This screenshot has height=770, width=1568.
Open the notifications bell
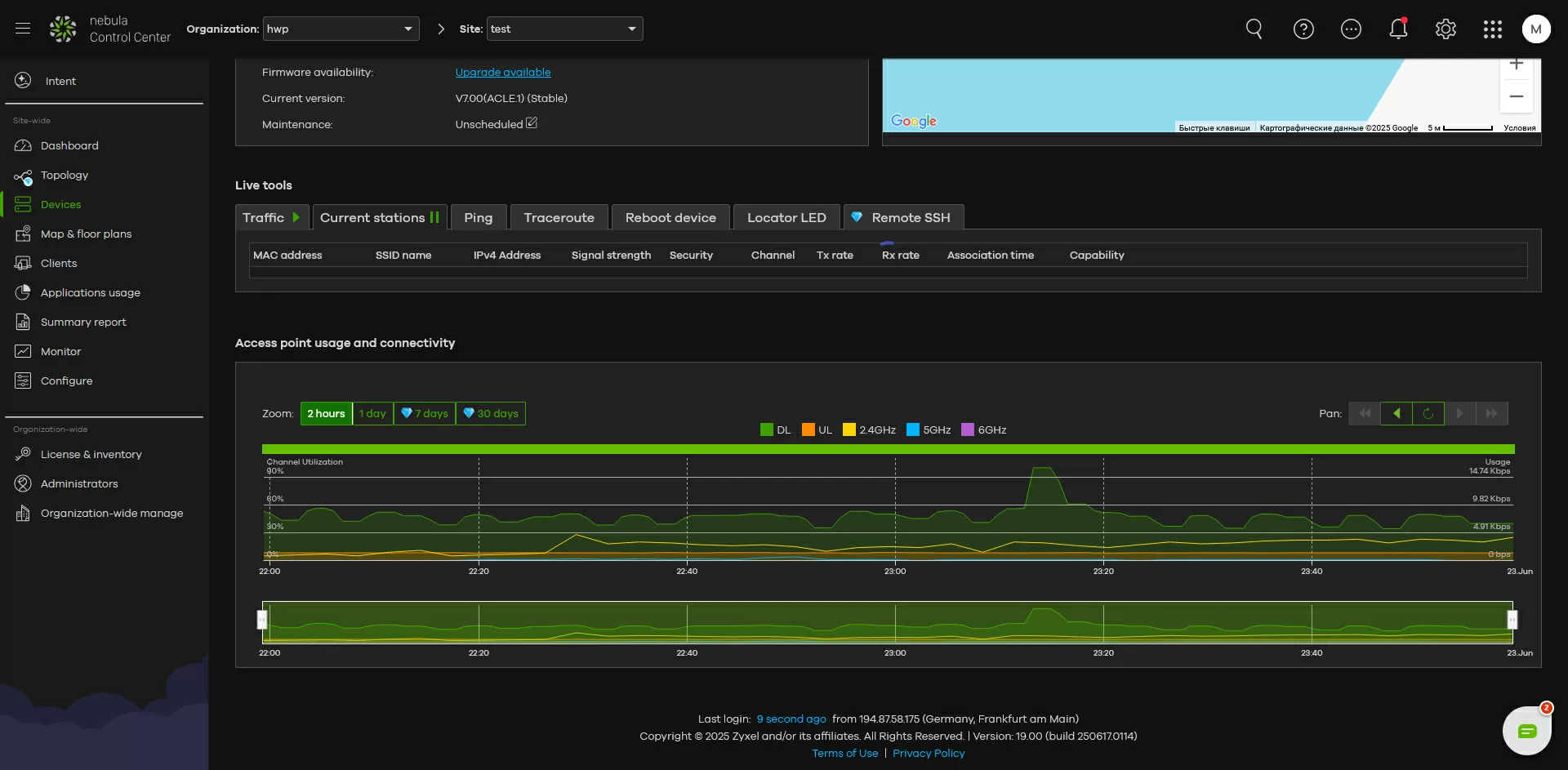click(1398, 29)
